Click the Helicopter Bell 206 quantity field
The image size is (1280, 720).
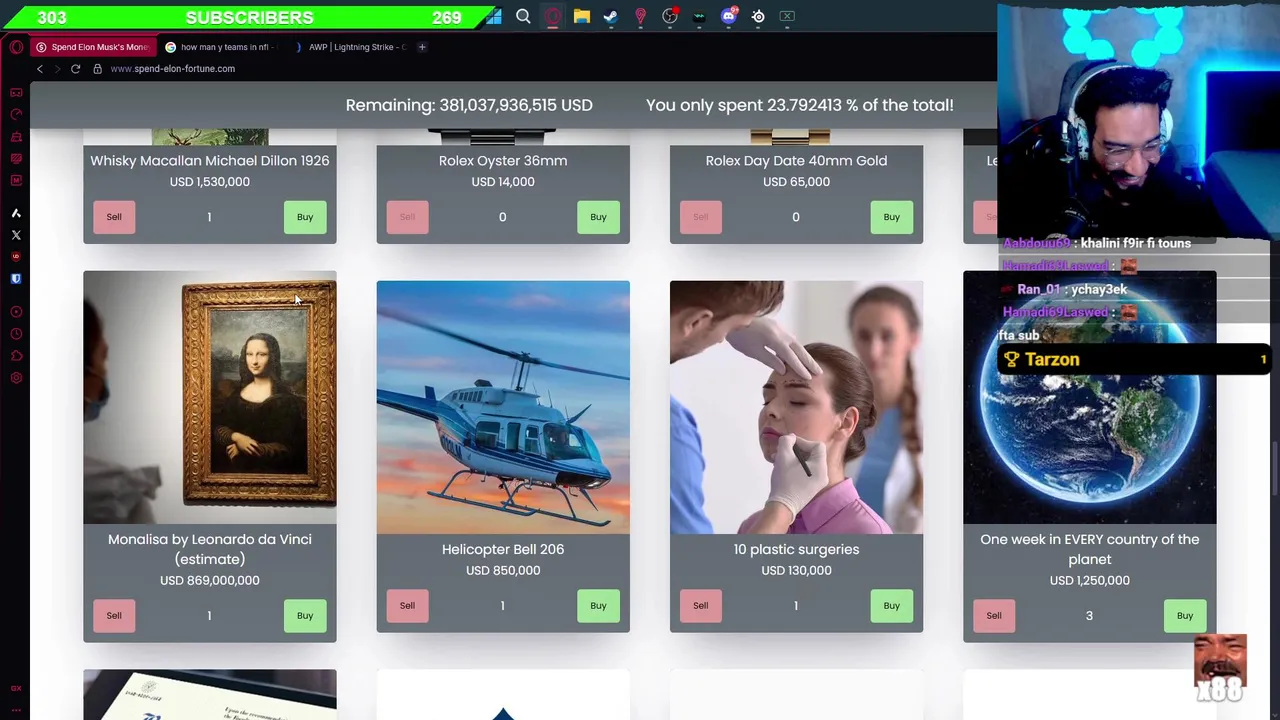502,606
